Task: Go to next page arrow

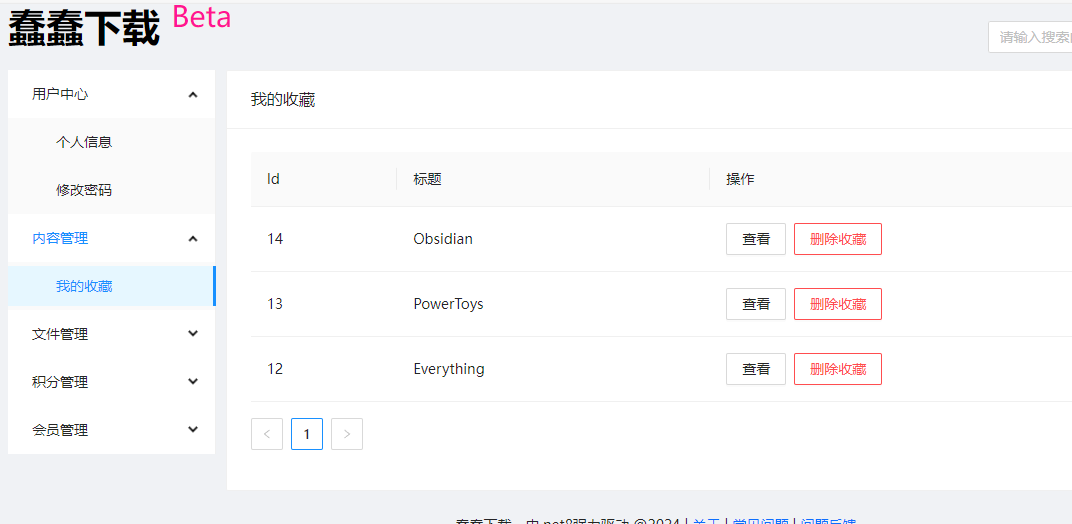Action: [347, 434]
